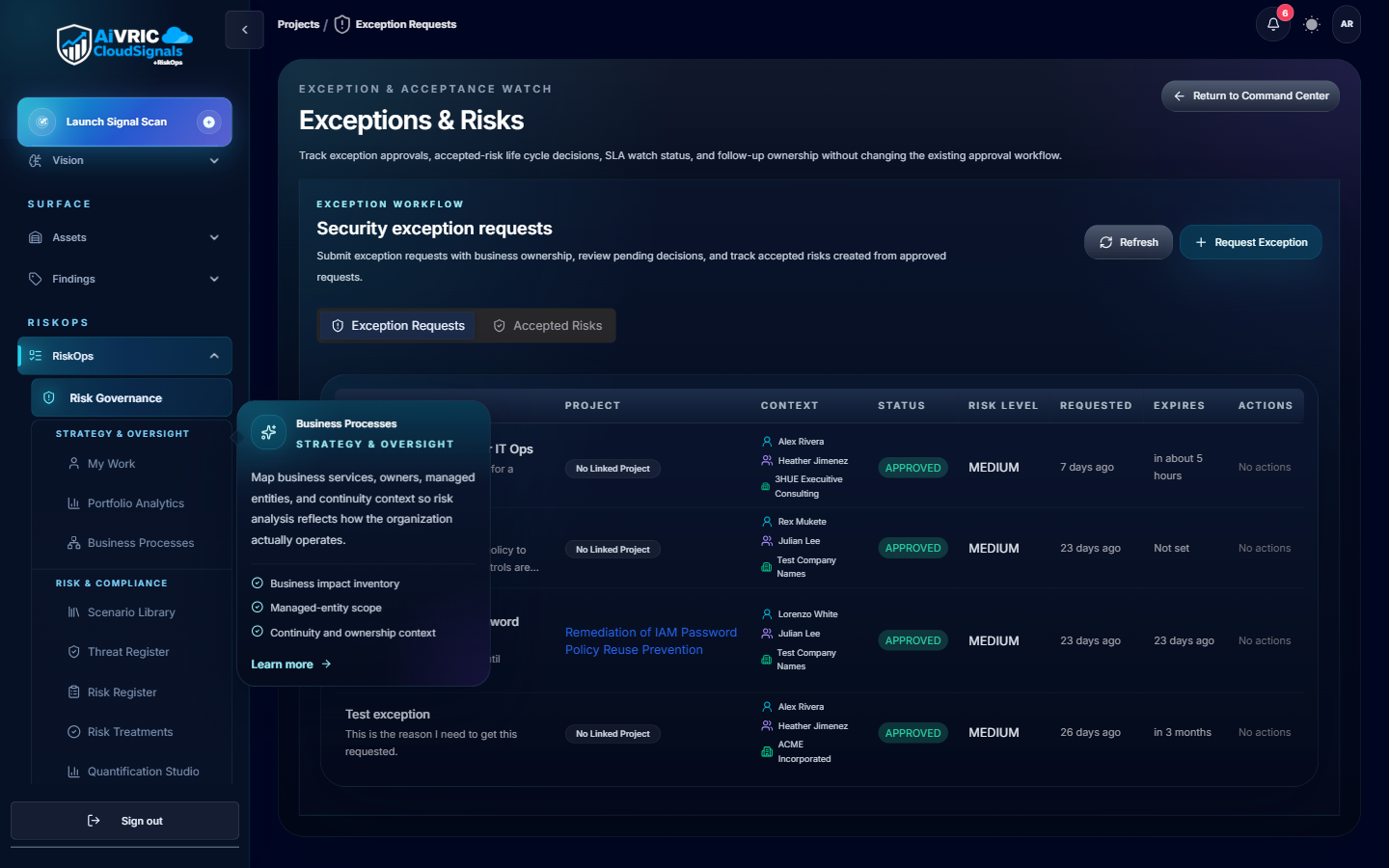Click the RISK LEVEL column header
The height and width of the screenshot is (868, 1389).
[x=1003, y=406]
